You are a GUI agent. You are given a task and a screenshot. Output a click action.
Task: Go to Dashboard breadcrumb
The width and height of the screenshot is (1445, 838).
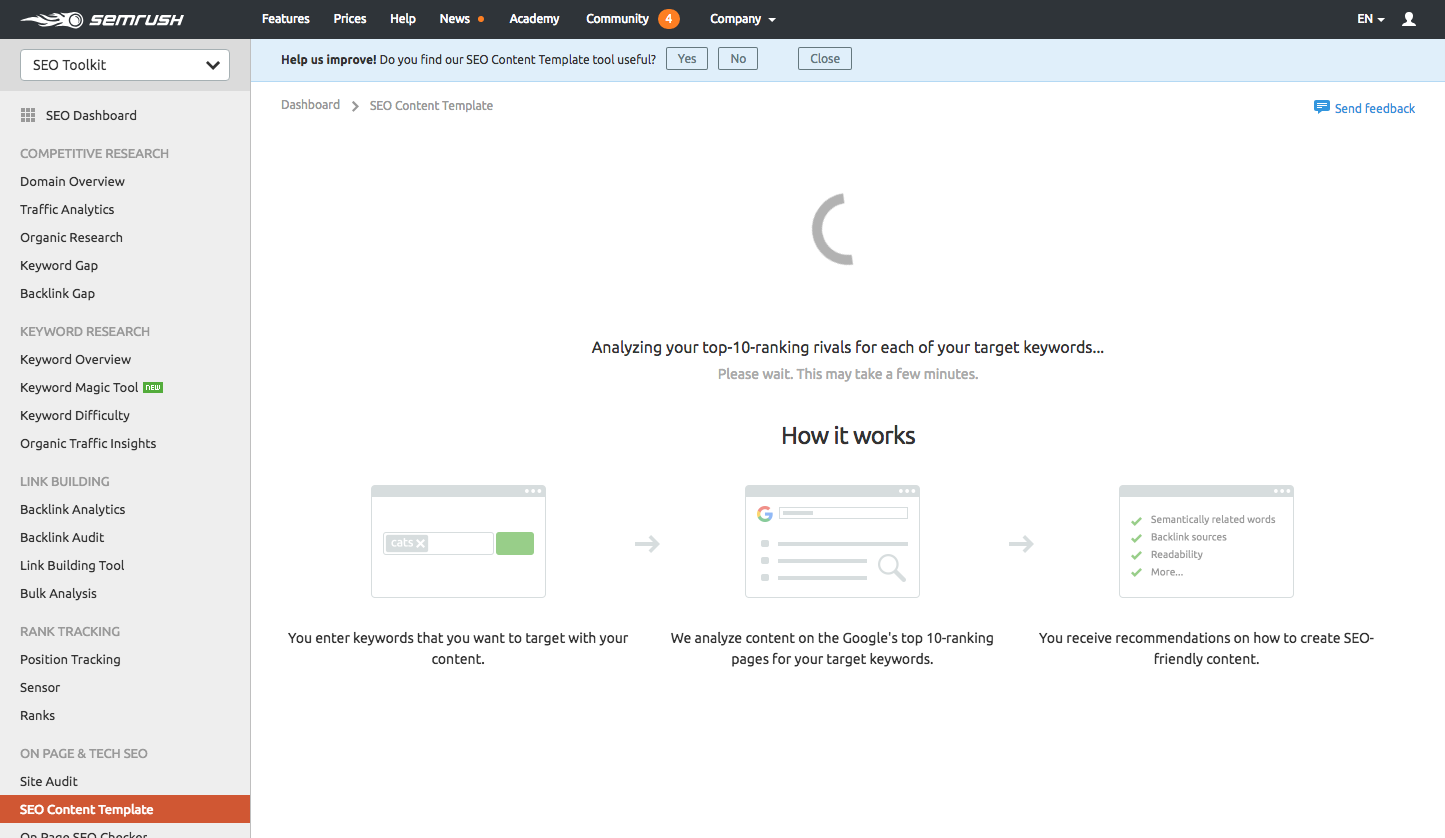pyautogui.click(x=310, y=105)
